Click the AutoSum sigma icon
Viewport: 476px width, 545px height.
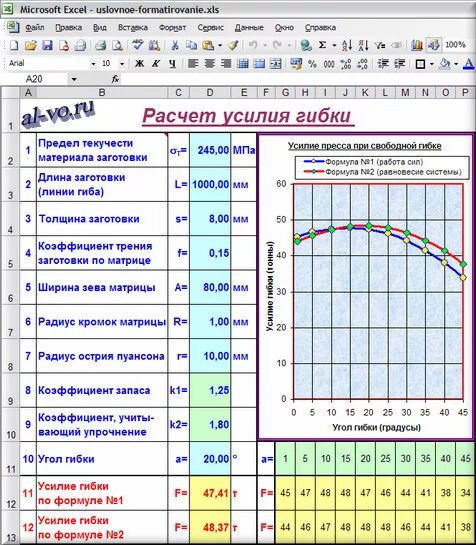(323, 45)
